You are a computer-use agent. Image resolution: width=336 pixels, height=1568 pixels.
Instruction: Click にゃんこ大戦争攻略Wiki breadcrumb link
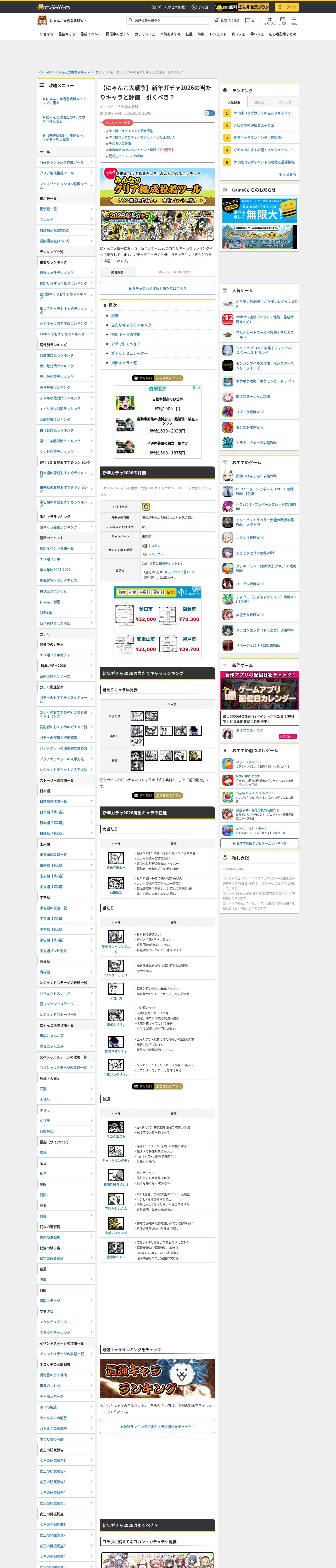coord(72,72)
